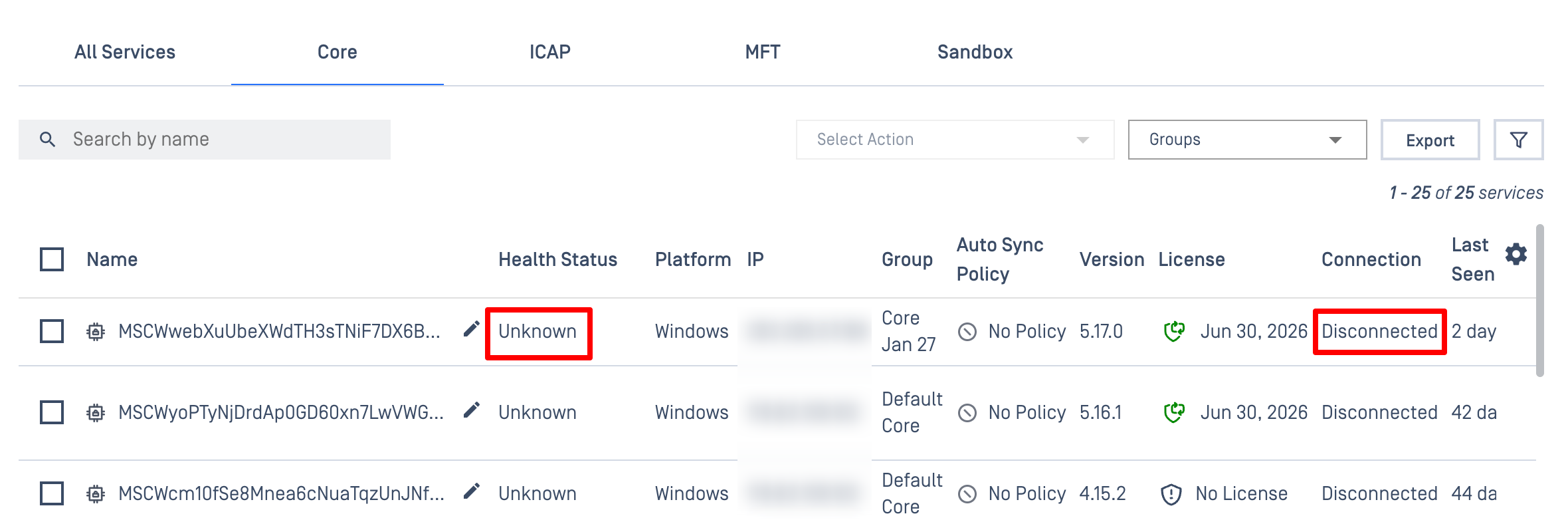1568x520 pixels.
Task: Focus the Search by name field
Action: point(226,140)
